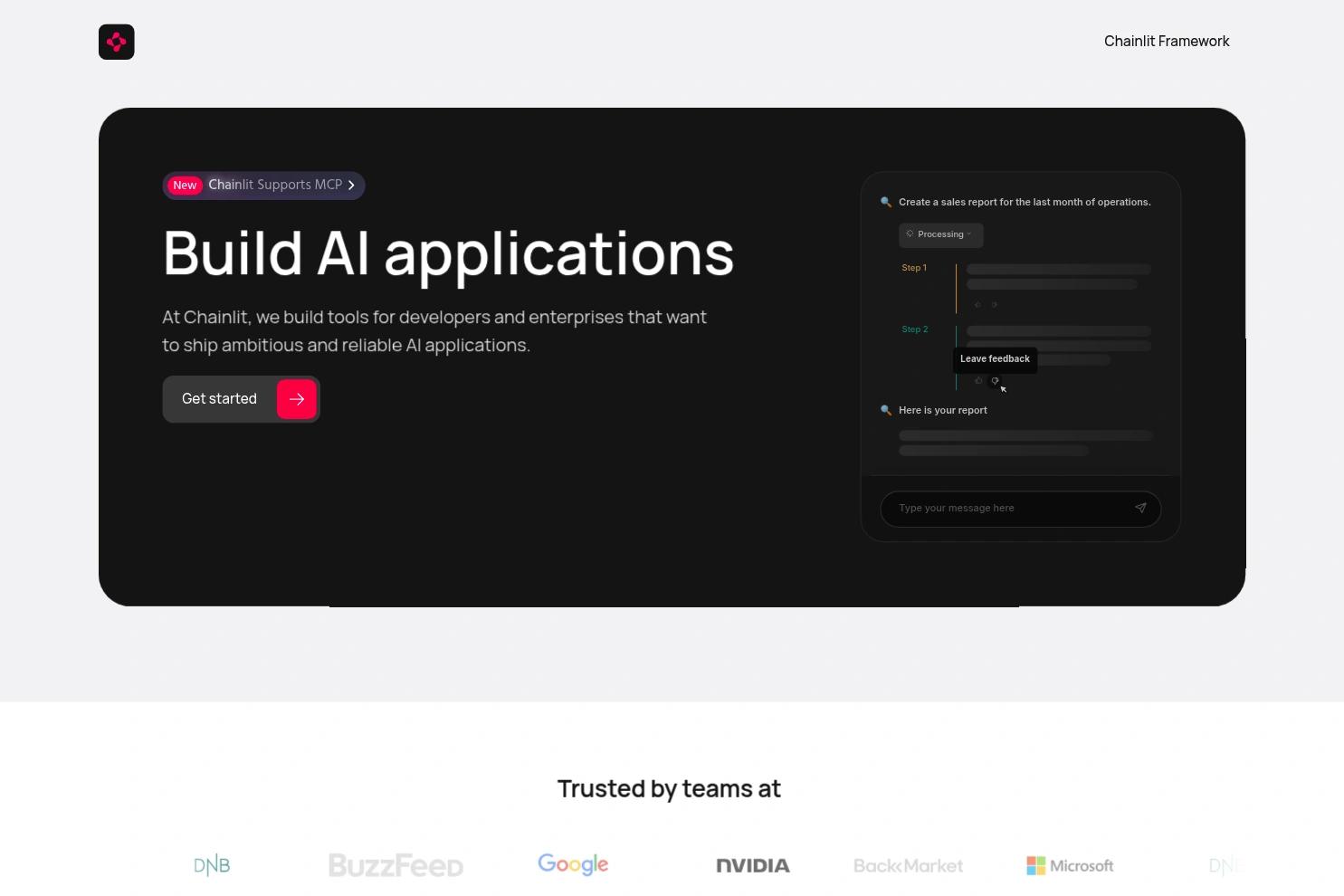1344x896 pixels.
Task: Click the Microsoft logo
Action: [1070, 866]
